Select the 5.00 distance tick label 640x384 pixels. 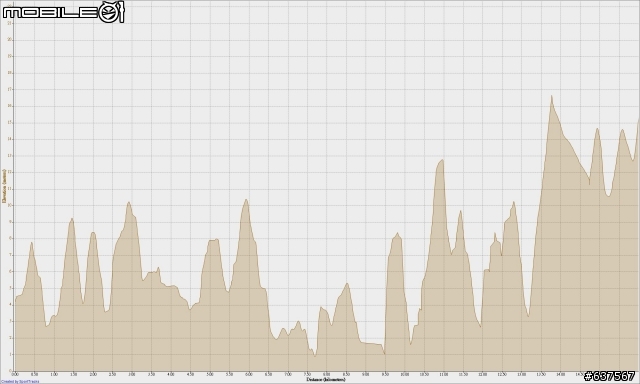(210, 374)
